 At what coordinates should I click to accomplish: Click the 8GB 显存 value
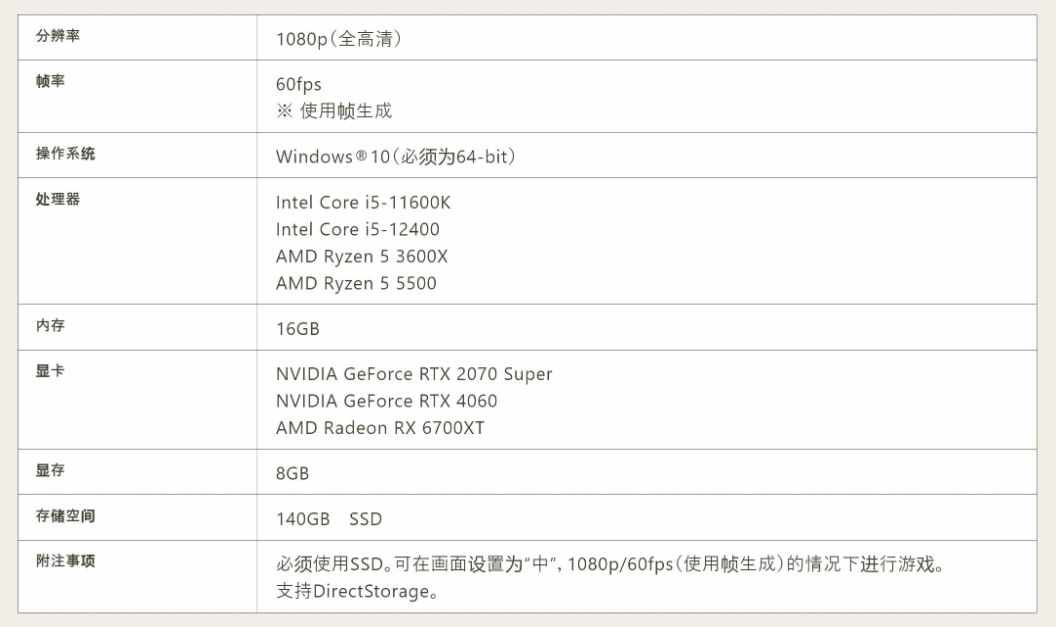click(x=292, y=473)
